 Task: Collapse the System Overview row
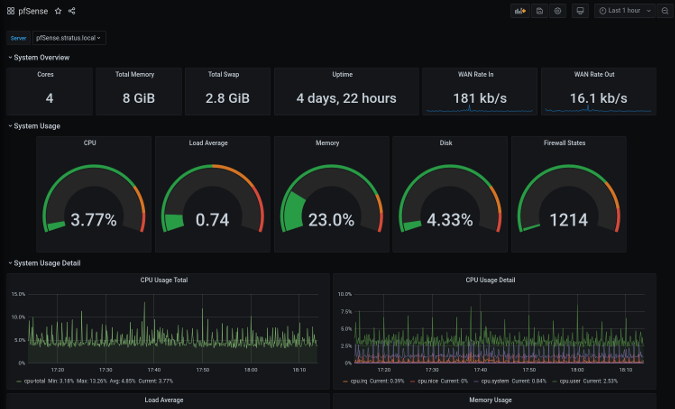(41, 57)
